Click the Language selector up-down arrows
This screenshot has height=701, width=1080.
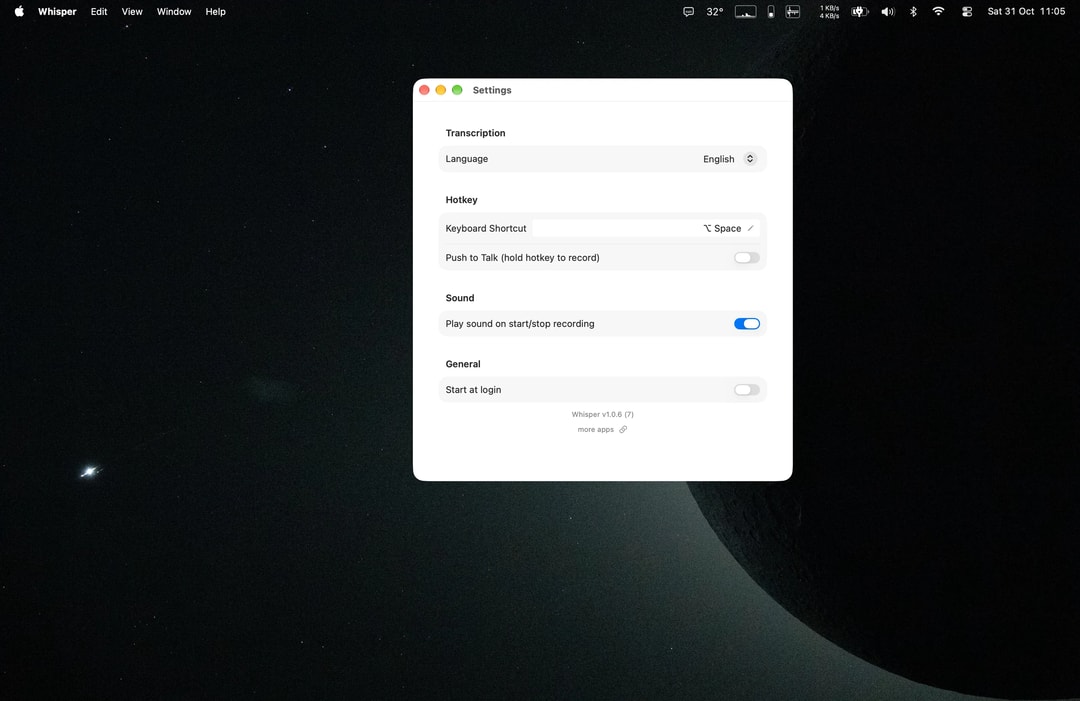tap(750, 159)
